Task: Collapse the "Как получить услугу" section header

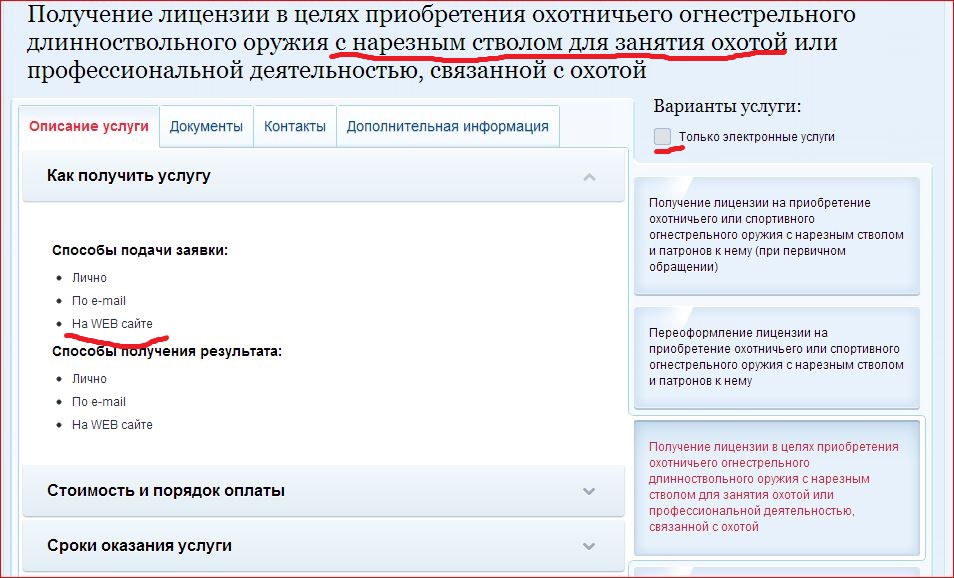Action: 129,176
